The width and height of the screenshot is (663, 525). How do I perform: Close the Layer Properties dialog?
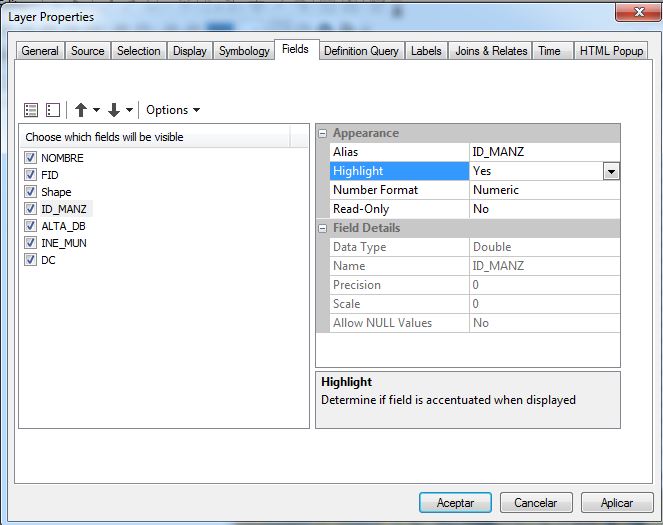[x=630, y=14]
